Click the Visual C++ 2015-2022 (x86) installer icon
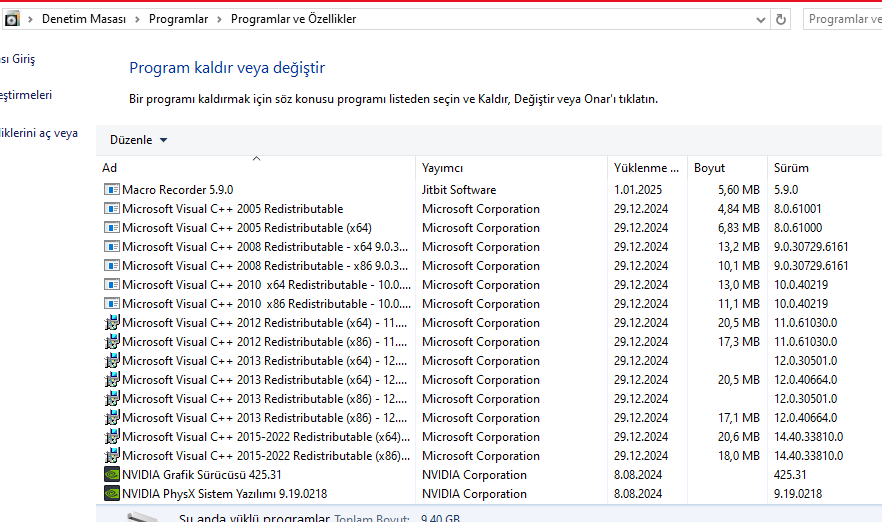The height and width of the screenshot is (522, 882). (x=112, y=456)
